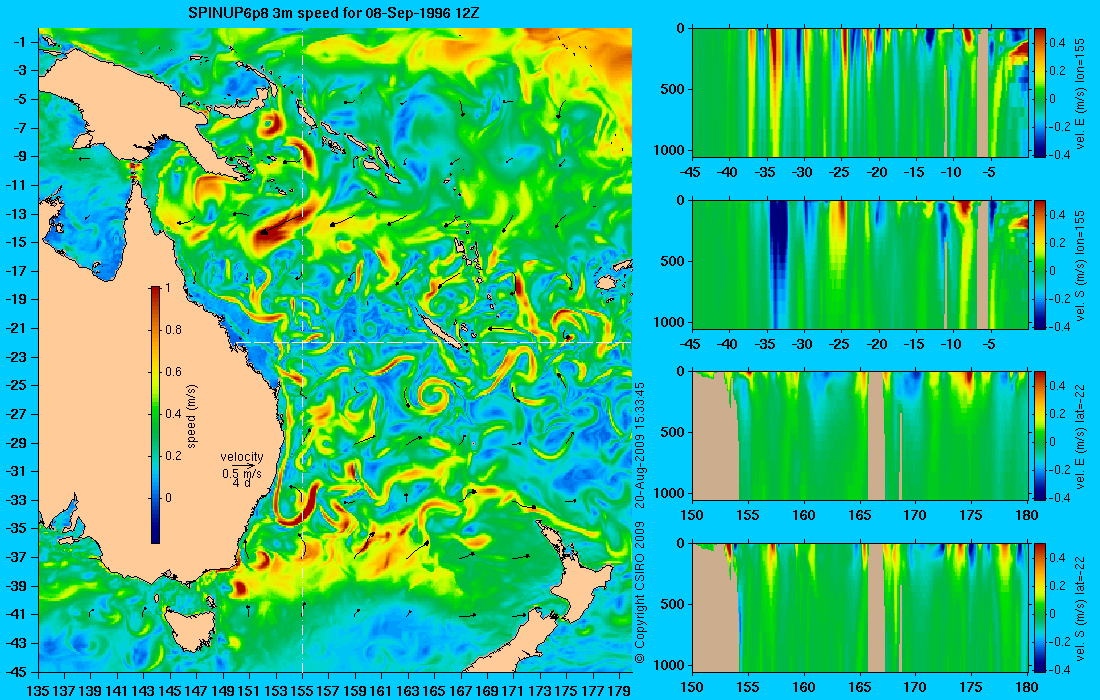Click the '-40' tick under the vel. E lon=155 section
Viewport: 1100px width, 700px height.
coord(729,173)
